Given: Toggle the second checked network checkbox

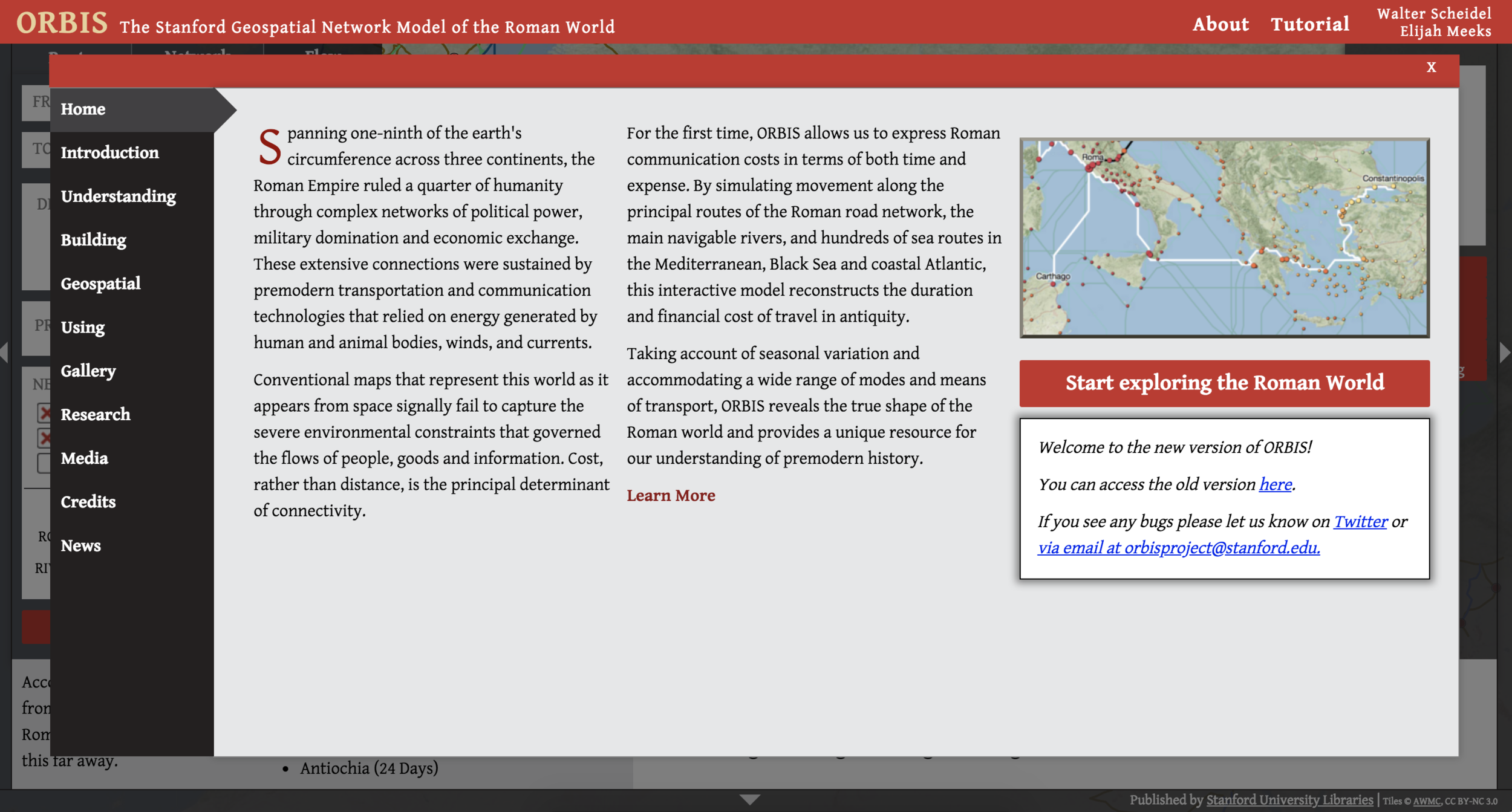Looking at the screenshot, I should point(44,438).
